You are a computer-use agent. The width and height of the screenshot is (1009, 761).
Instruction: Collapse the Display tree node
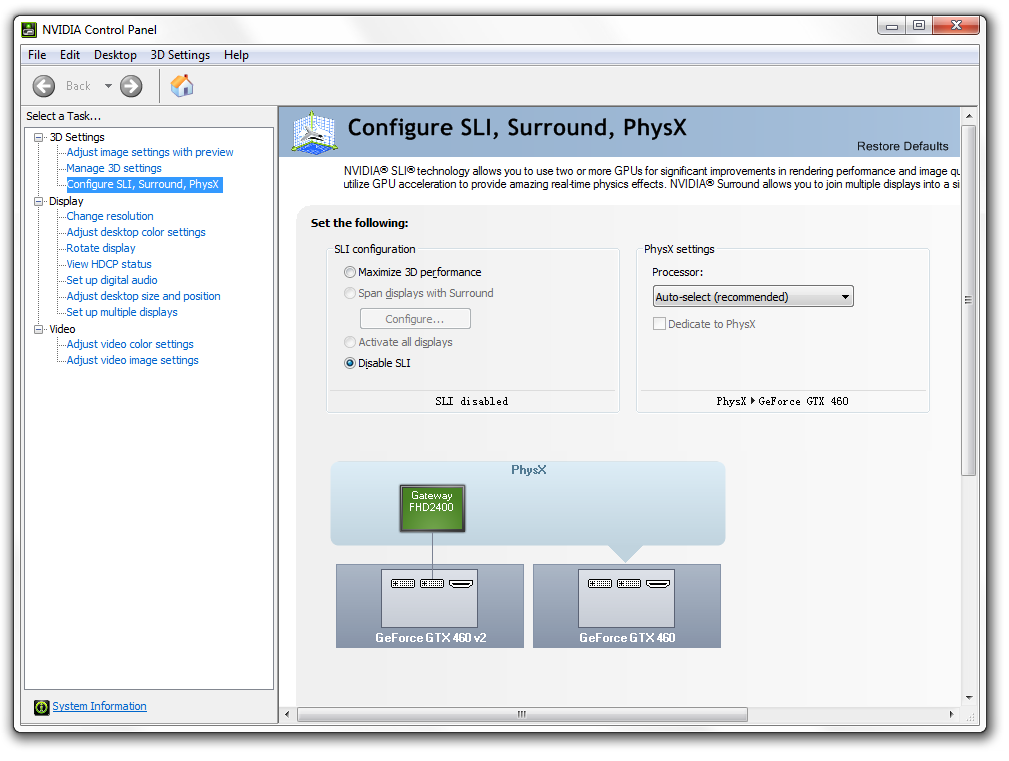click(39, 201)
